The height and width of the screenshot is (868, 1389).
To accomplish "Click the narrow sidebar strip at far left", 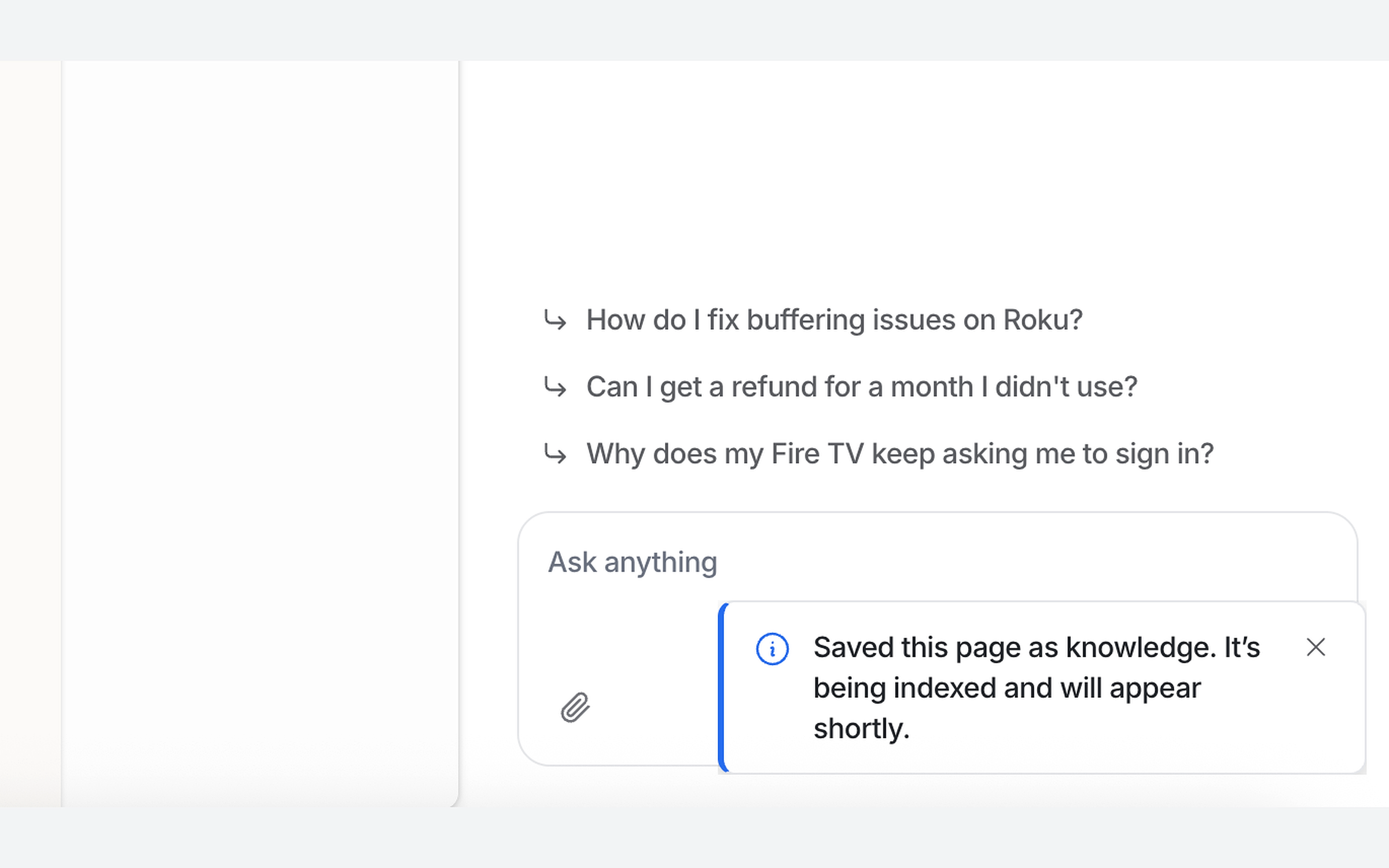I will (x=30, y=433).
